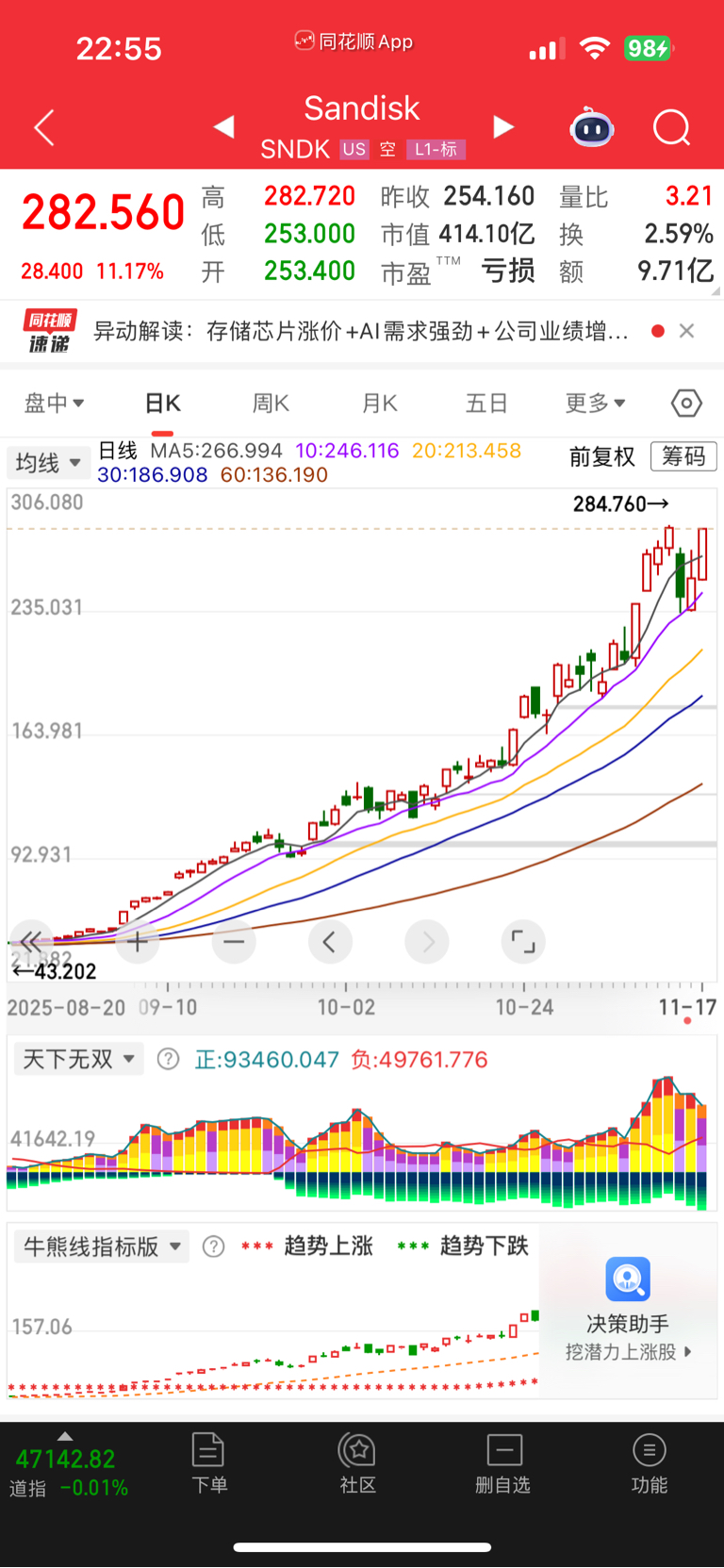Open the 更多 periods dropdown

tap(595, 404)
